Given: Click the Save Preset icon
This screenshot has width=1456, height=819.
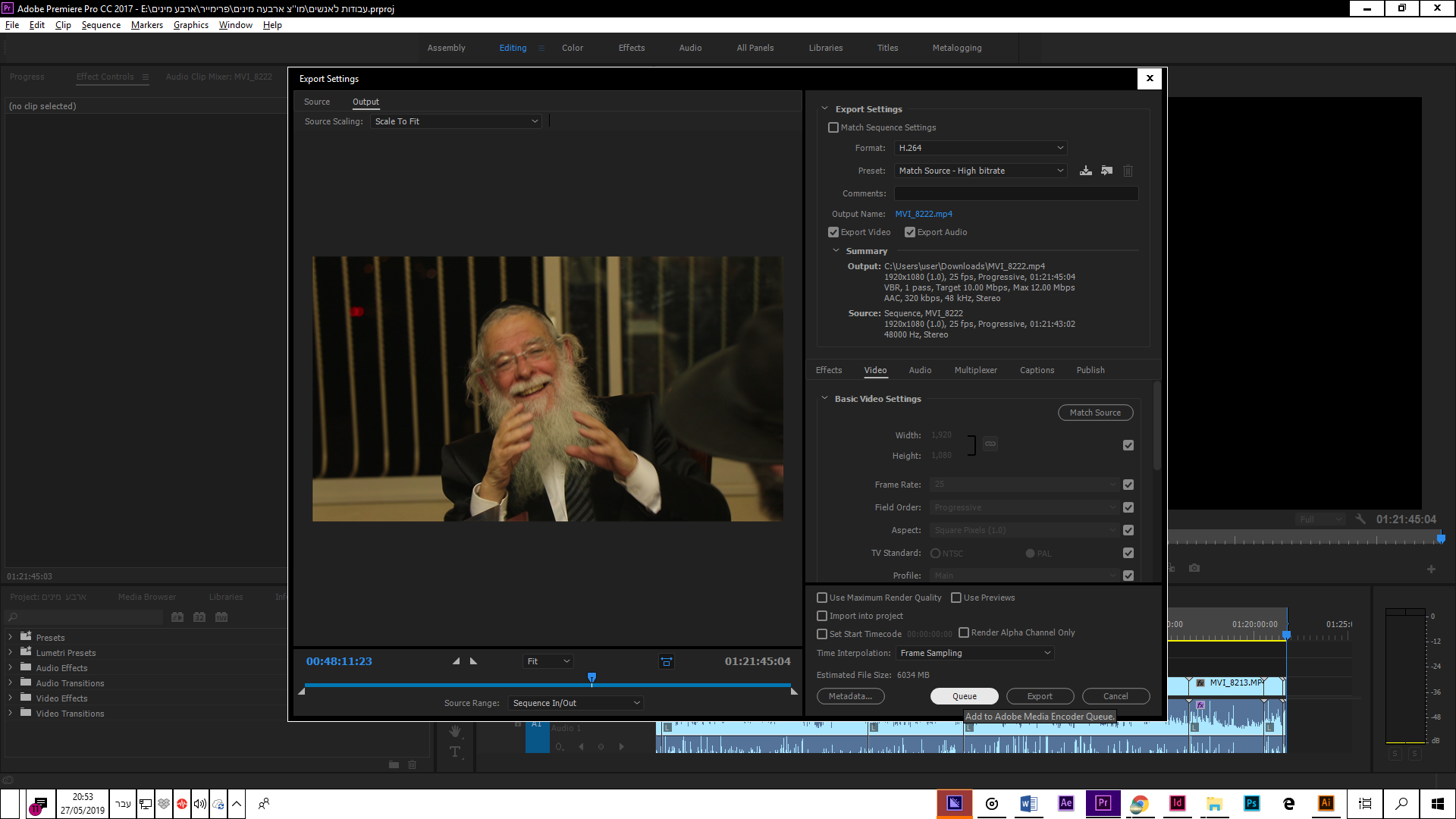Looking at the screenshot, I should click(x=1086, y=171).
